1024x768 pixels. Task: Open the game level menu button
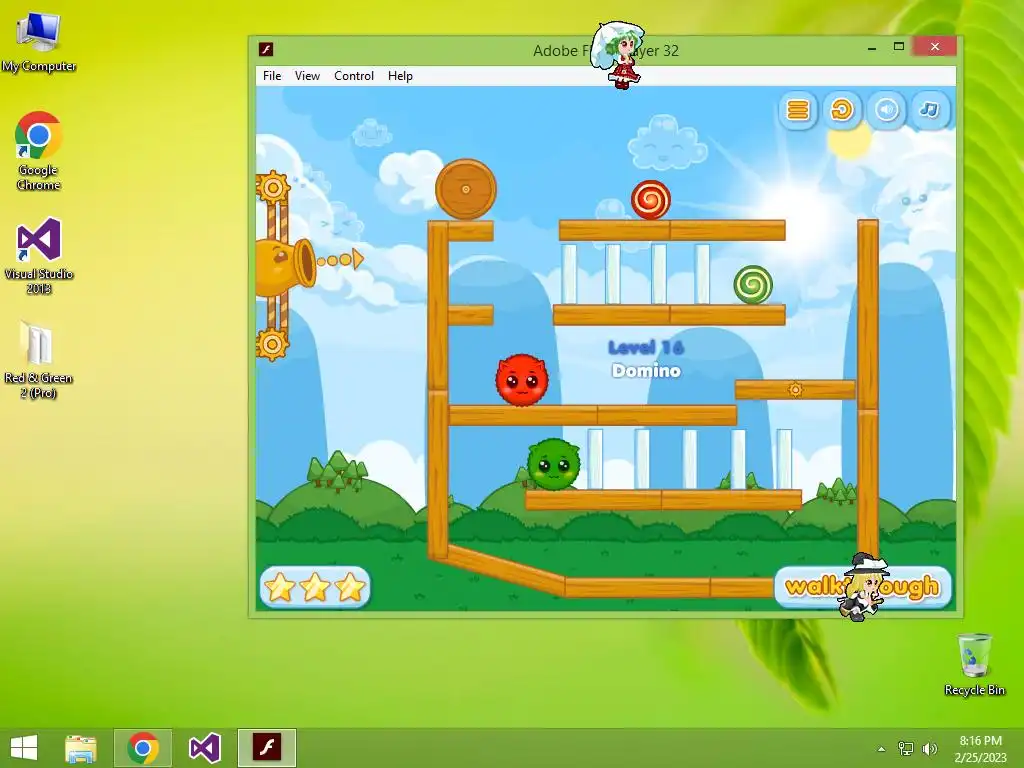[797, 110]
